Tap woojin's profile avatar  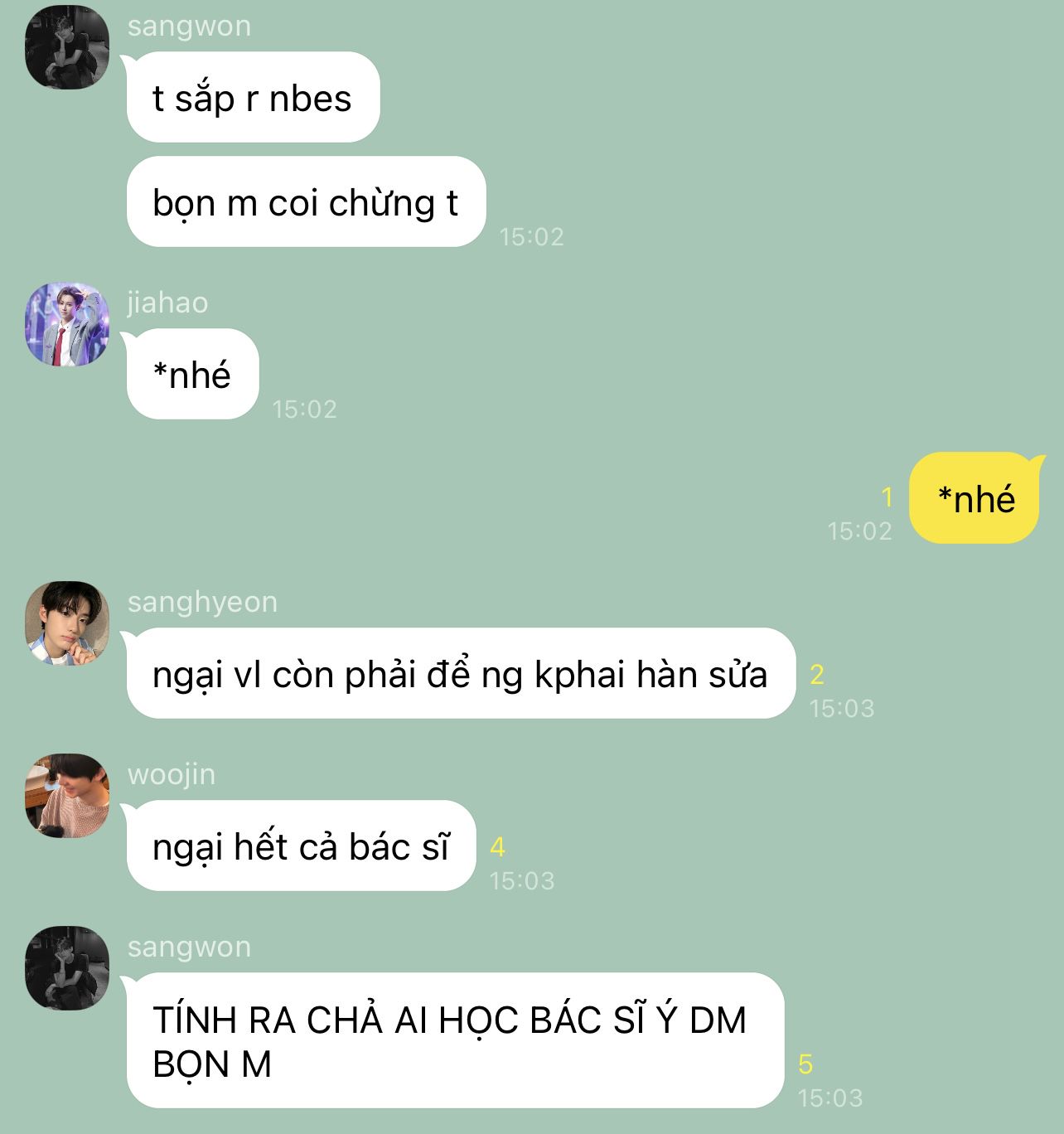67,796
